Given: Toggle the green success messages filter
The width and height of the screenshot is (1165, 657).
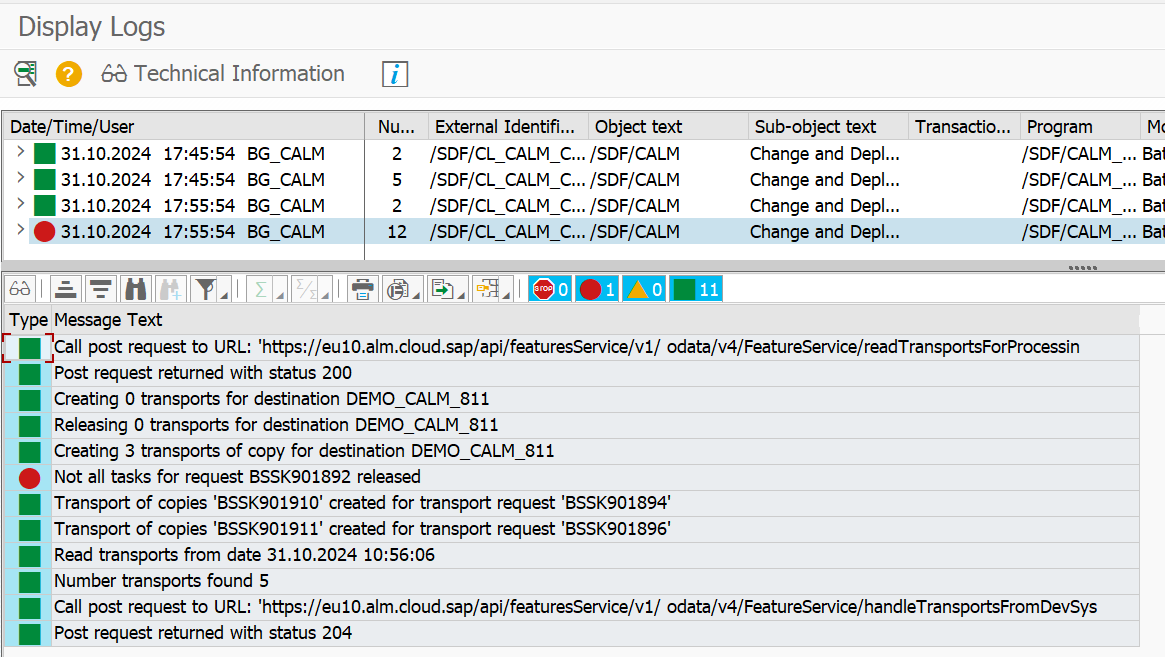Looking at the screenshot, I should pyautogui.click(x=696, y=290).
